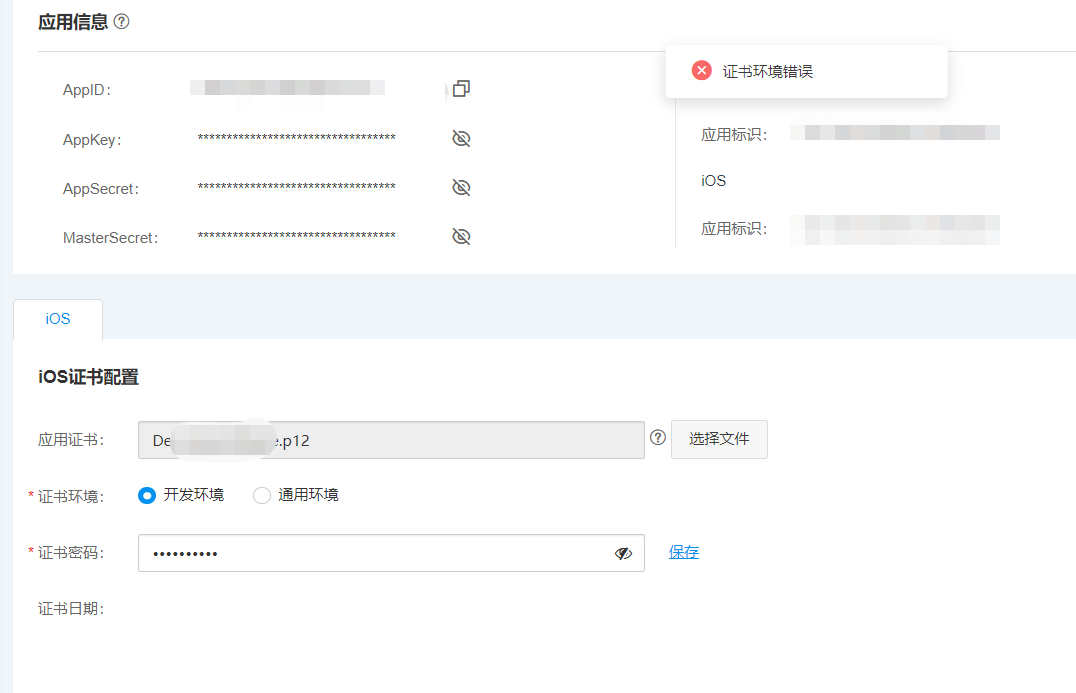The height and width of the screenshot is (693, 1076).
Task: Click the 保存 link
Action: point(684,552)
